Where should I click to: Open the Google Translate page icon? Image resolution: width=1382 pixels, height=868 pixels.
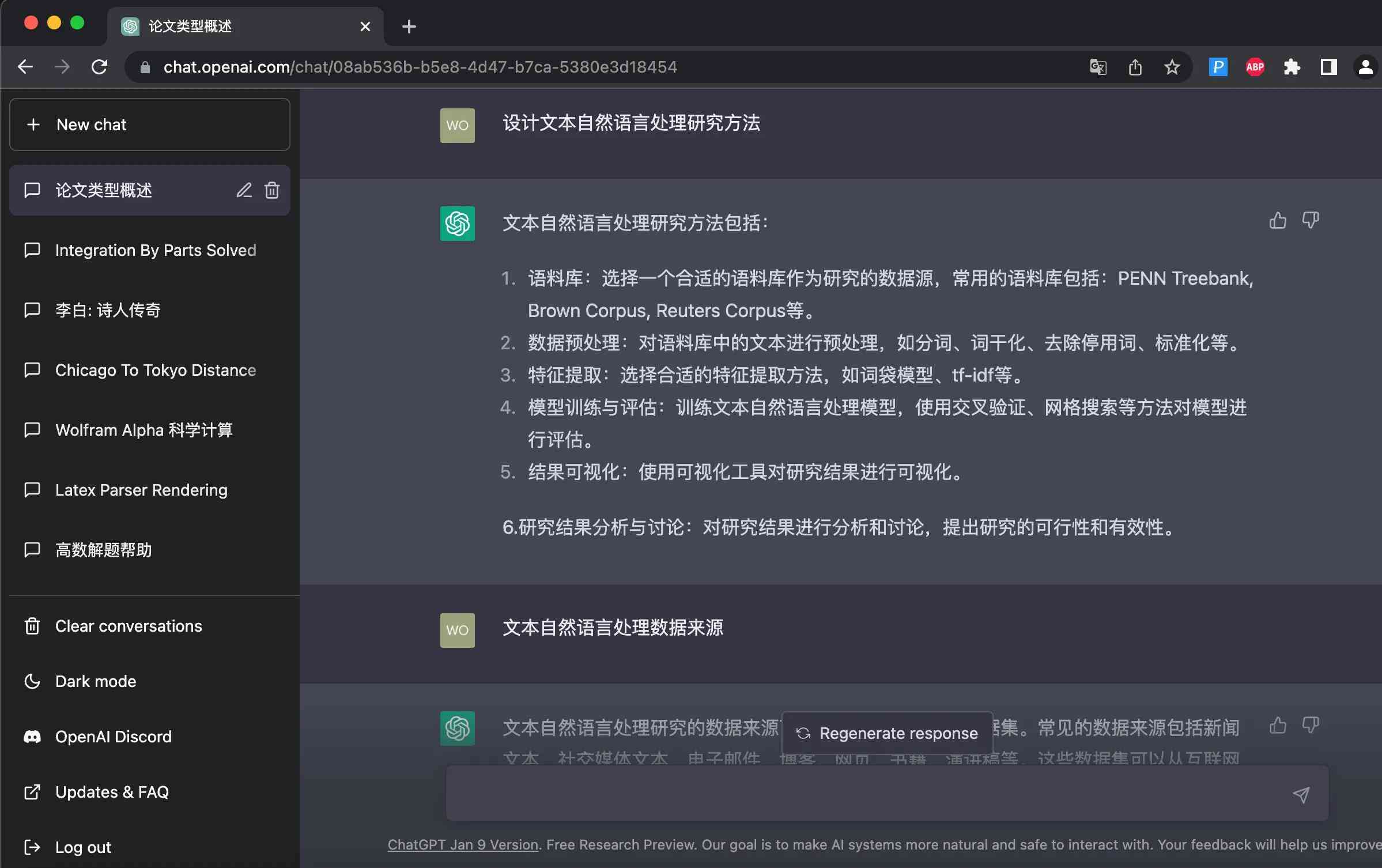(1098, 67)
